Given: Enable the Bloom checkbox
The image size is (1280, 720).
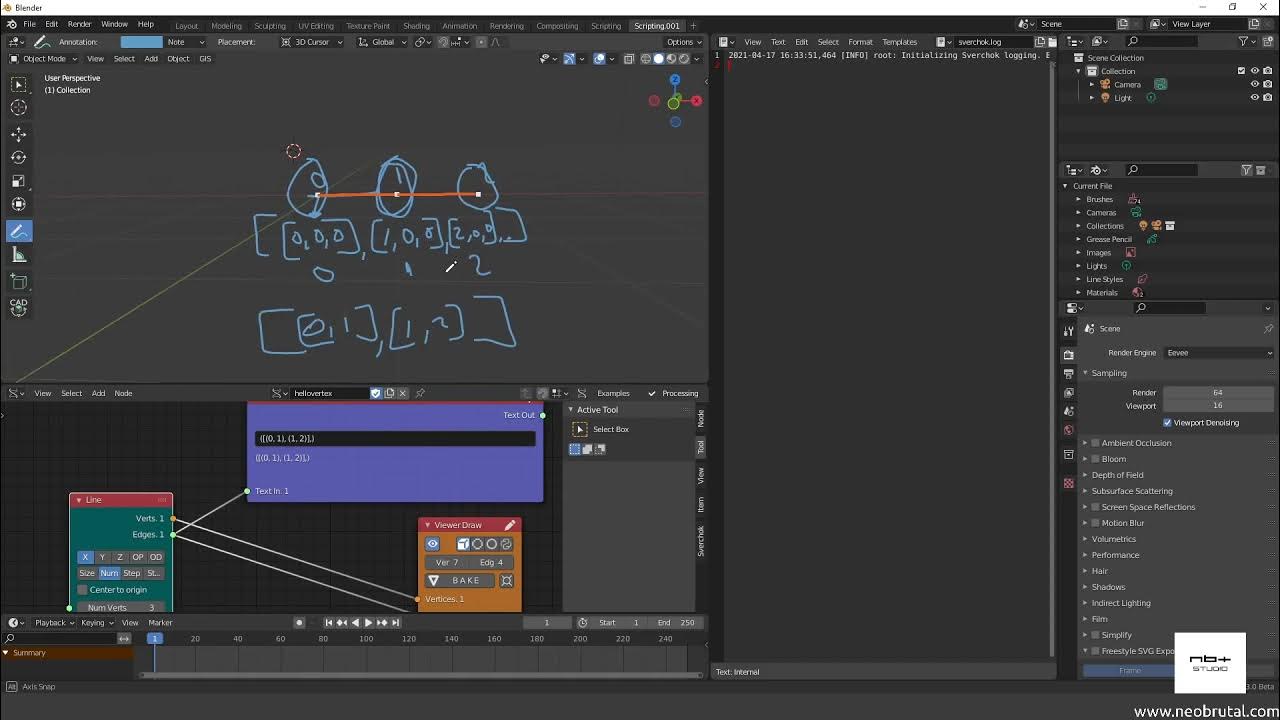Looking at the screenshot, I should 1096,459.
